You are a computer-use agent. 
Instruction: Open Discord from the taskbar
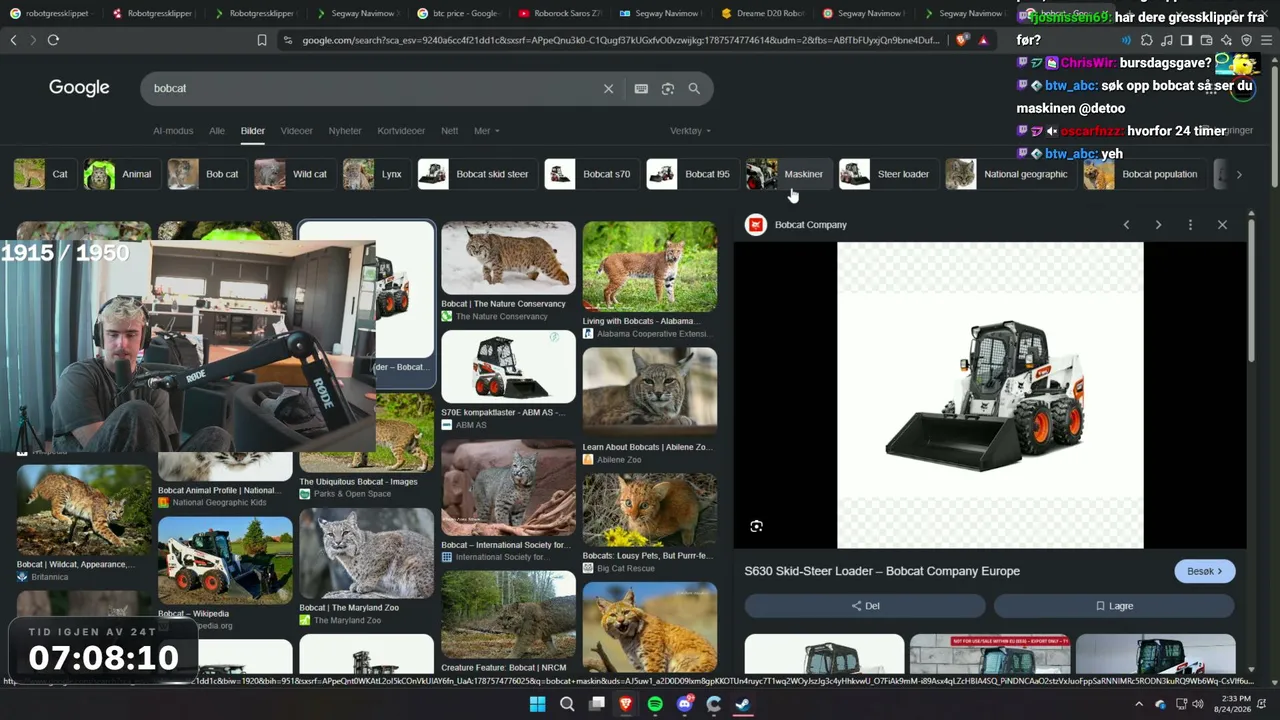[x=685, y=704]
